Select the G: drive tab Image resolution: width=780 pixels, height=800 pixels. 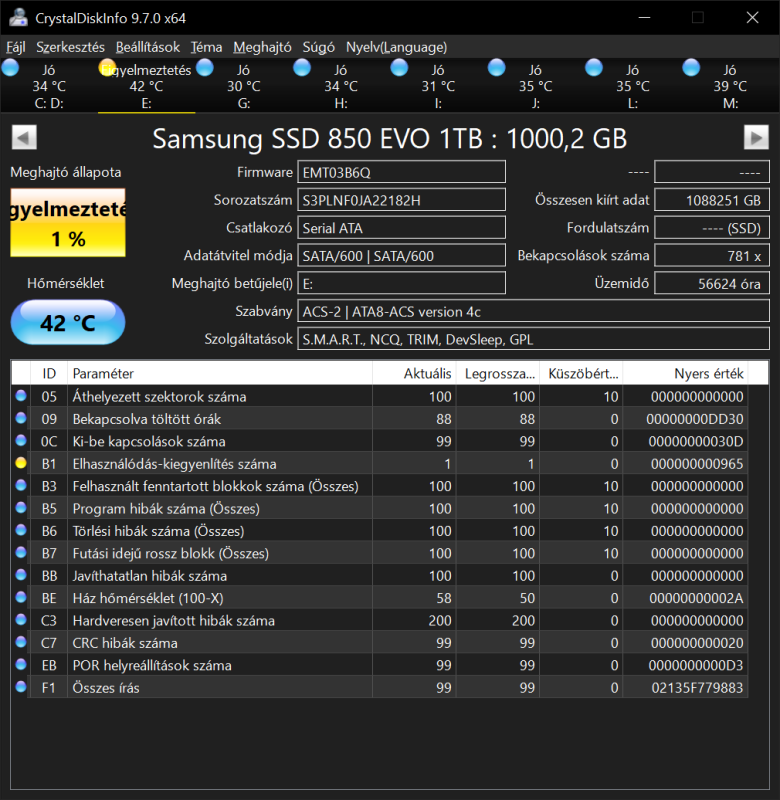pyautogui.click(x=244, y=86)
